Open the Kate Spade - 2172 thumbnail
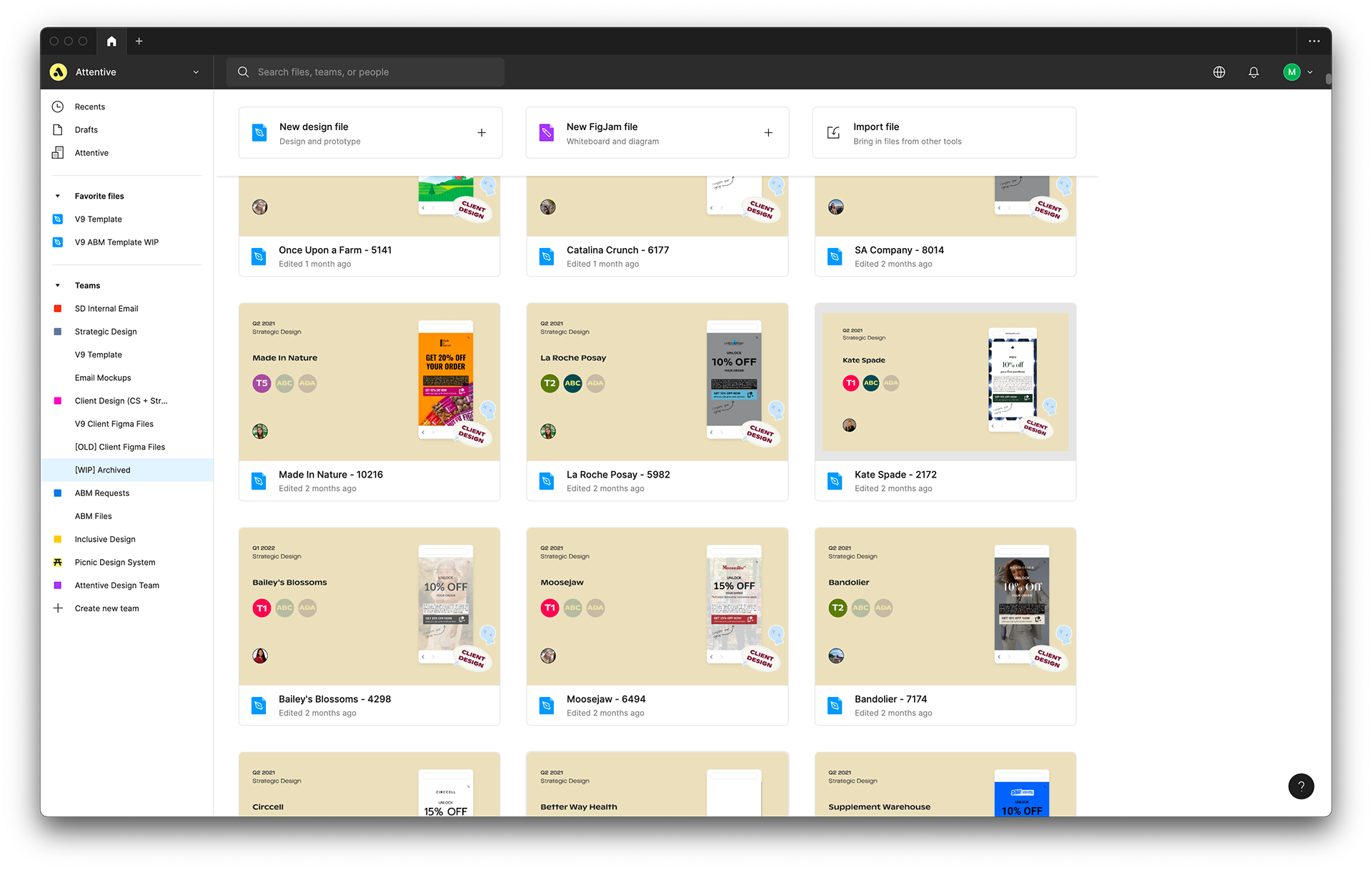The height and width of the screenshot is (870, 1372). tap(945, 382)
